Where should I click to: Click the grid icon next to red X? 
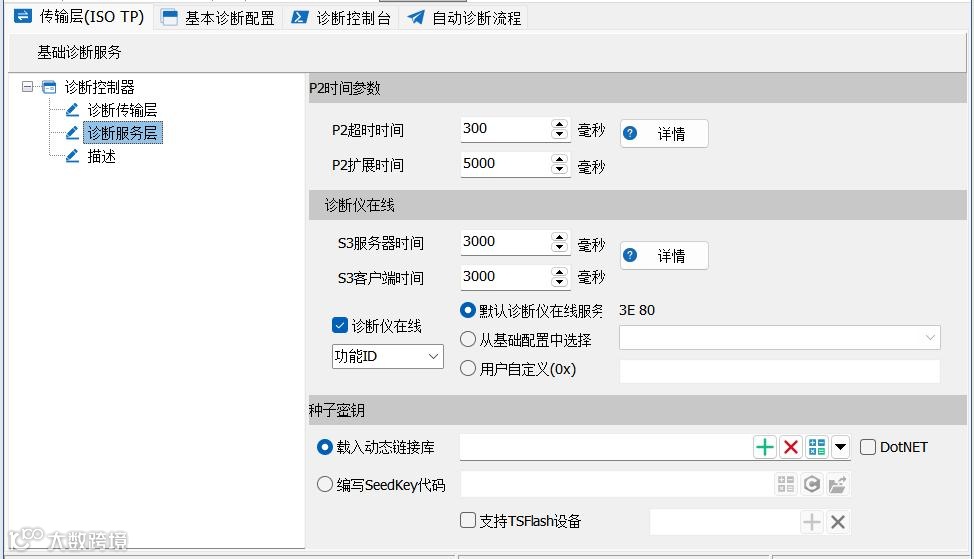(x=817, y=447)
